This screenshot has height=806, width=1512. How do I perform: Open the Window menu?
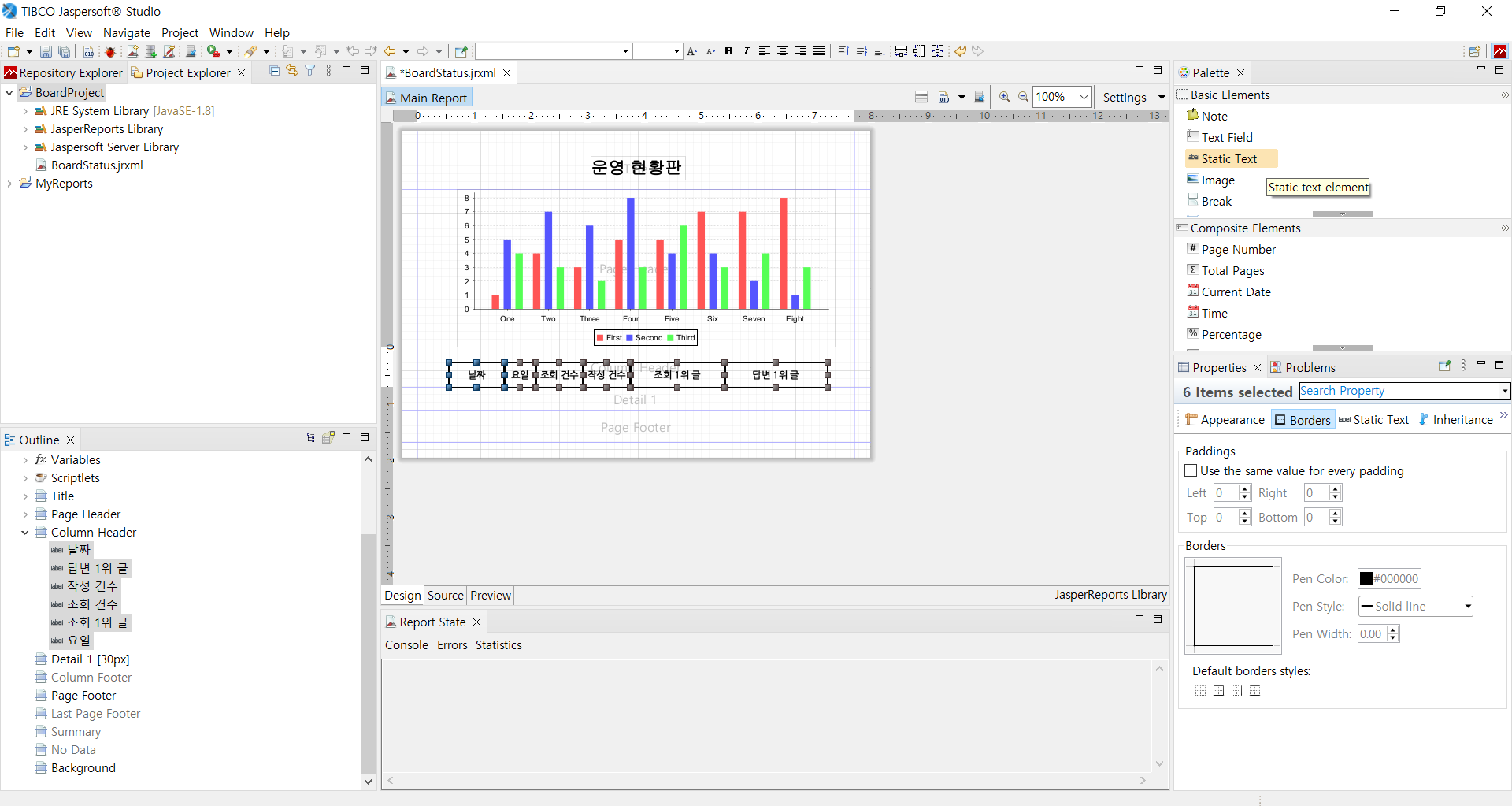(231, 33)
